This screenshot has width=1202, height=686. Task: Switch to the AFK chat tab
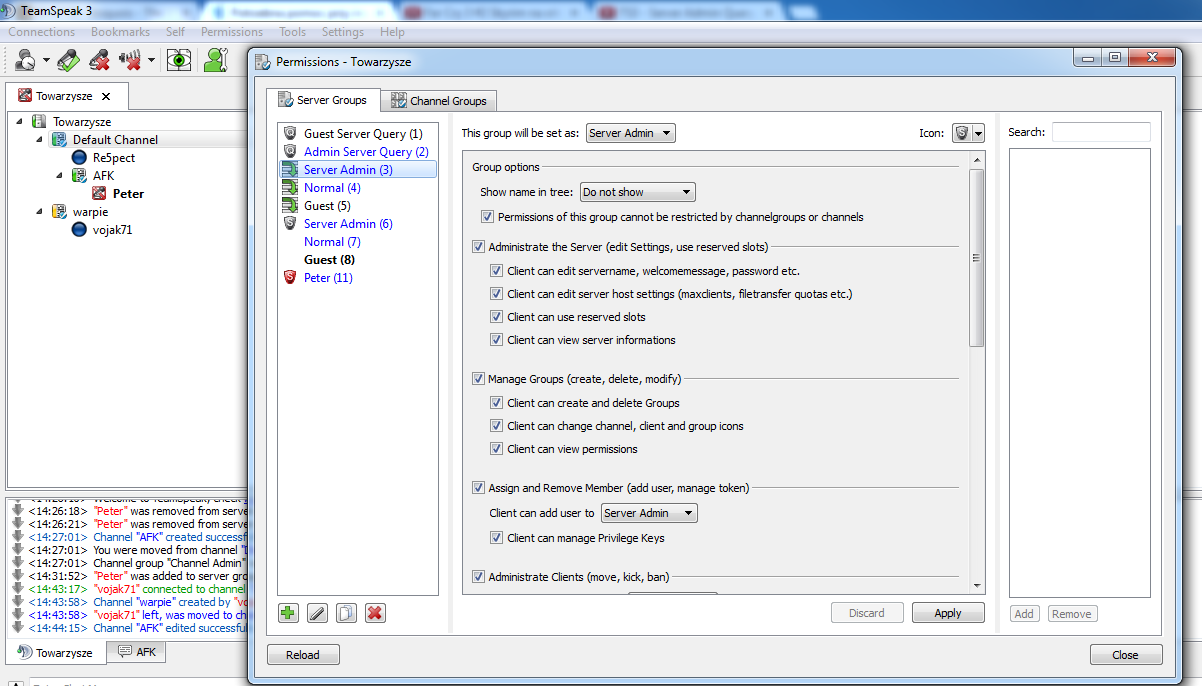pyautogui.click(x=137, y=652)
